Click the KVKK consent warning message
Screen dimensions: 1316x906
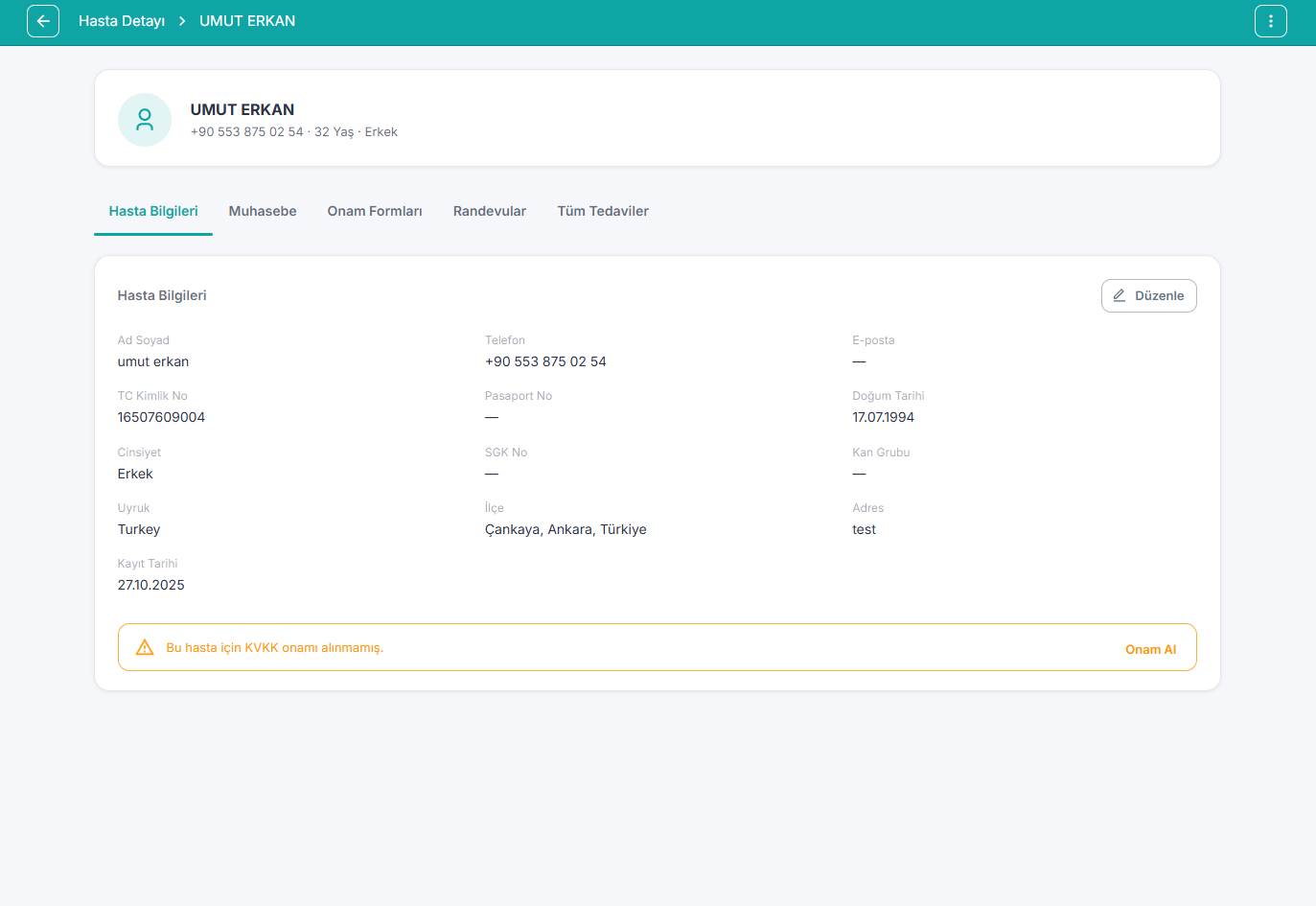click(x=275, y=648)
